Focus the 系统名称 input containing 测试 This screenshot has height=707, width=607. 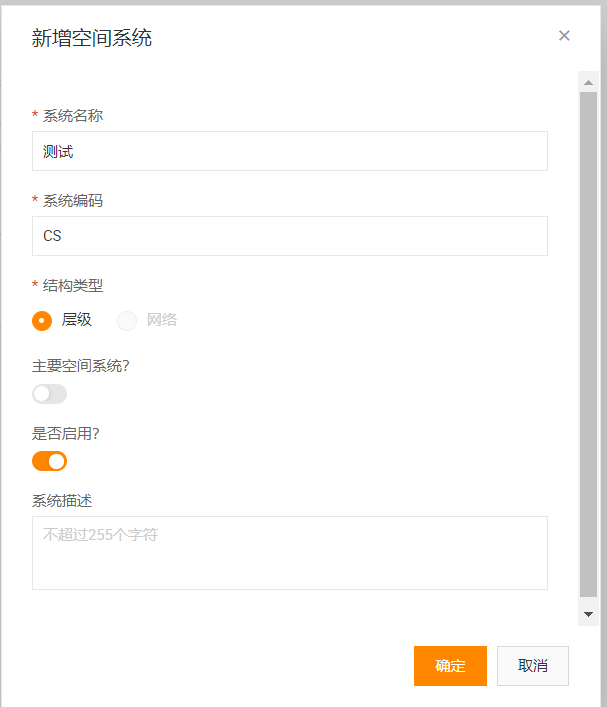coord(290,151)
